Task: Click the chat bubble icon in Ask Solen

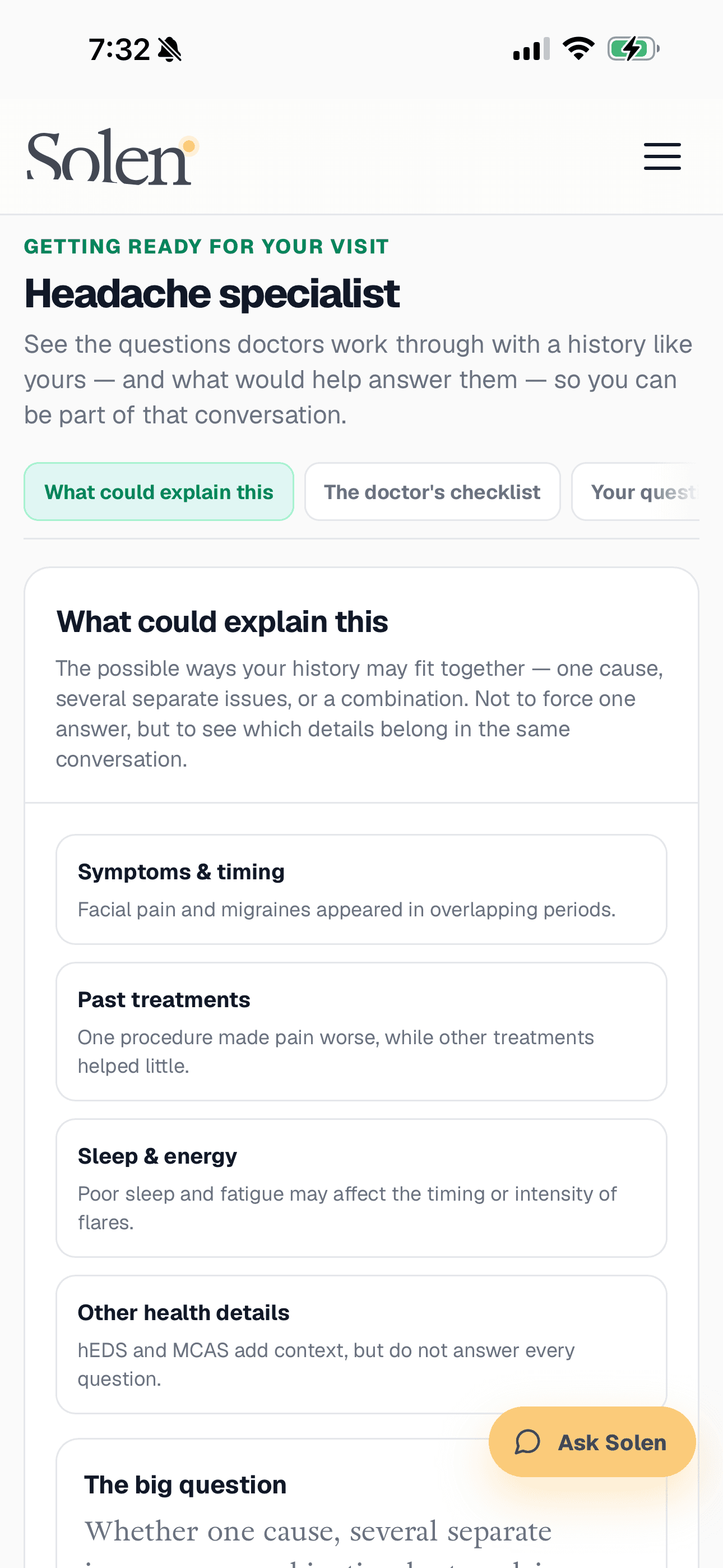Action: pos(527,1442)
